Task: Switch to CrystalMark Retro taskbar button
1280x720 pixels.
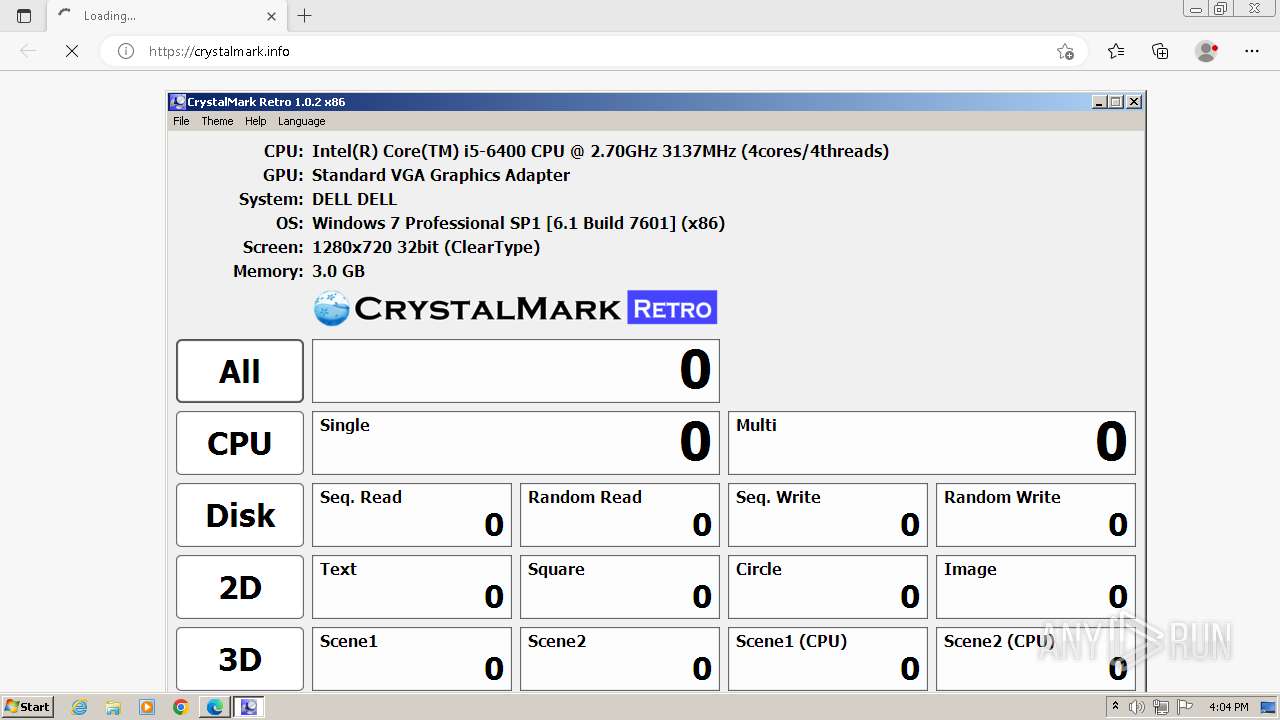Action: 248,707
